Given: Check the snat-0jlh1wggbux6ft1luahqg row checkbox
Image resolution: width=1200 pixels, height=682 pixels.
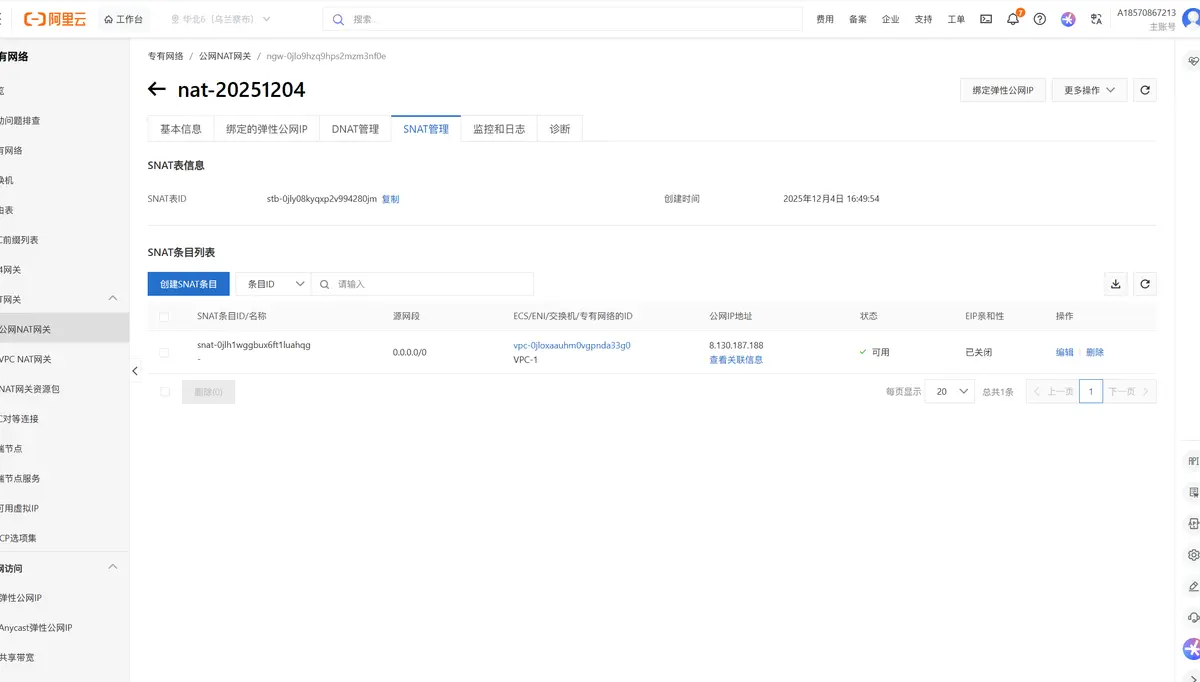Looking at the screenshot, I should click(x=165, y=352).
